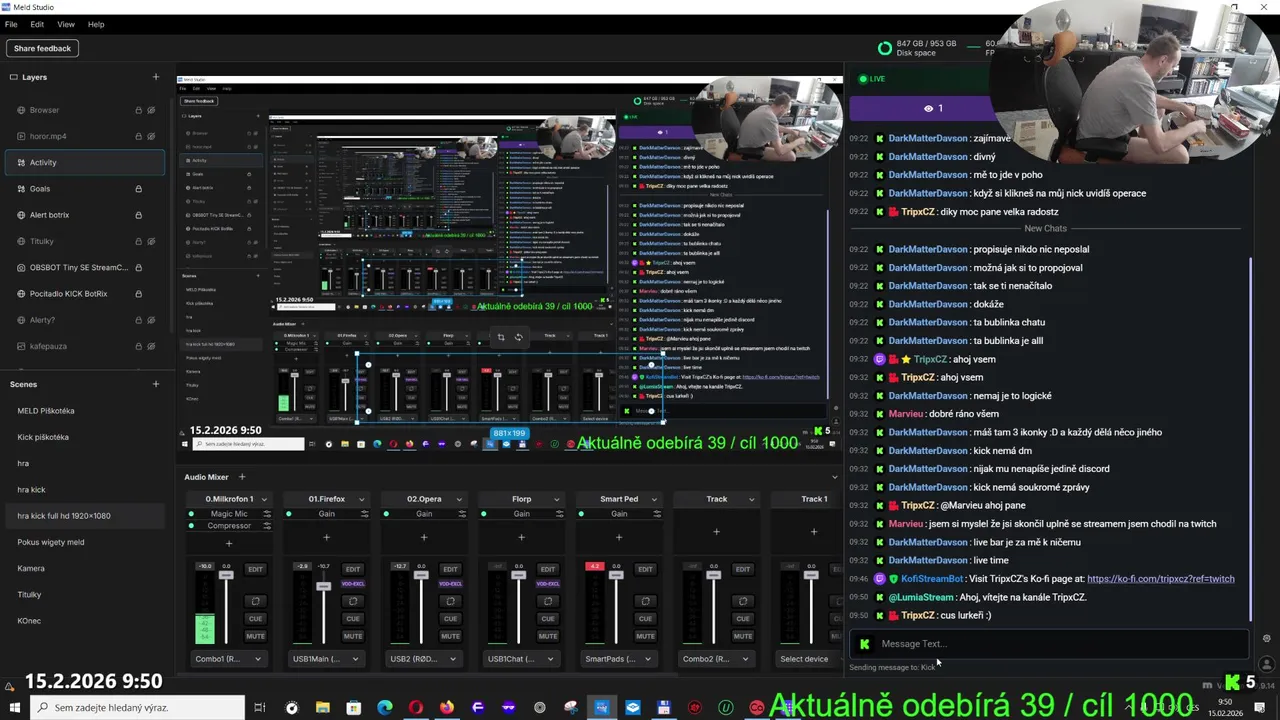Viewport: 1280px width, 720px height.
Task: Click Kick platform icon in message box
Action: [x=865, y=644]
